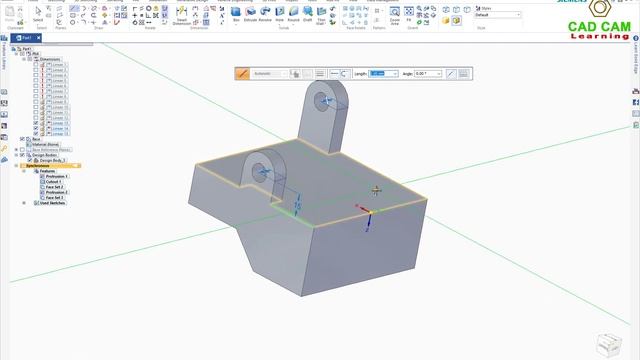Uncheck the Linear 14 dimension checkbox
This screenshot has height=360, width=640.
pyautogui.click(x=36, y=128)
